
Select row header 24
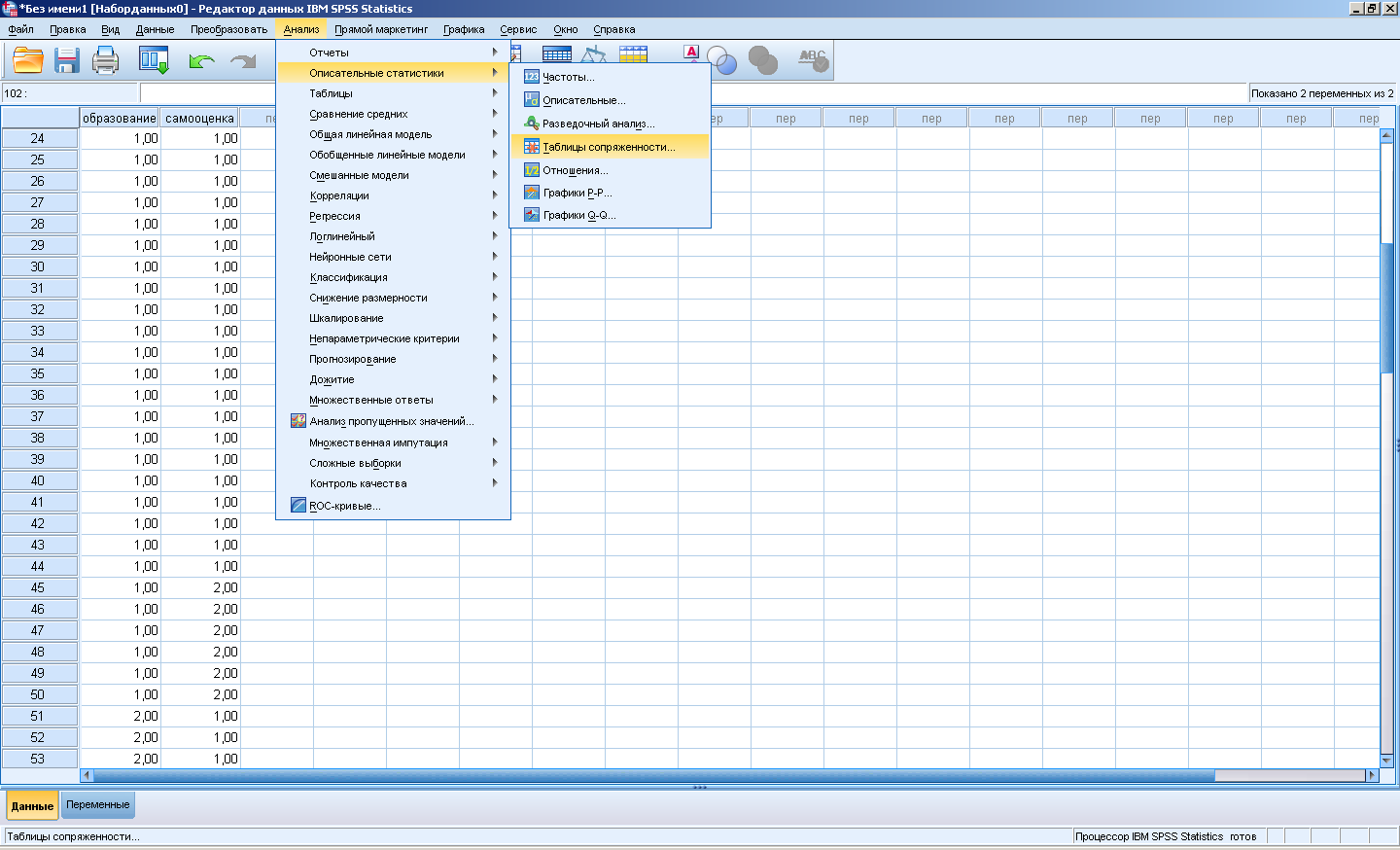[39, 138]
